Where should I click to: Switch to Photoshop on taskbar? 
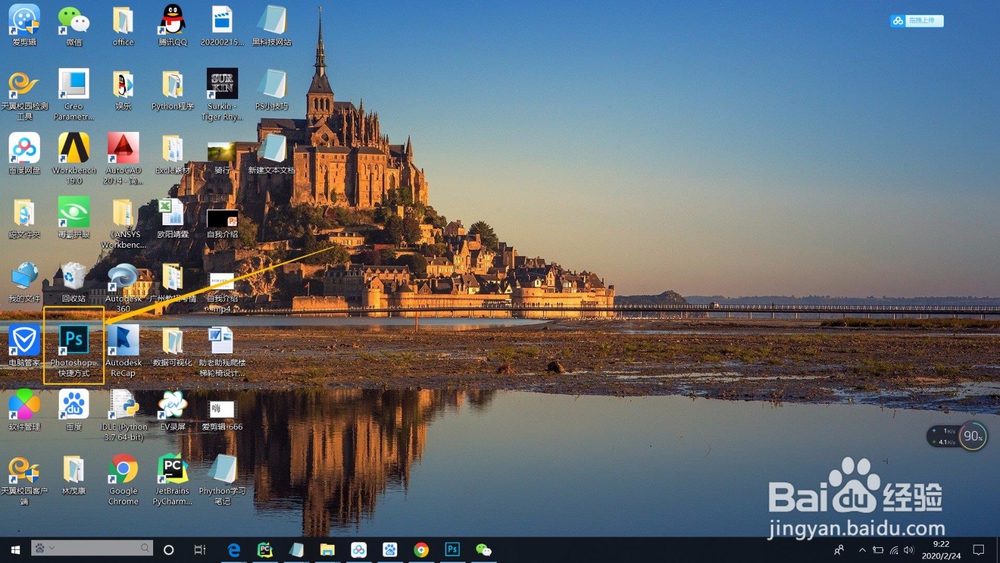coord(452,550)
